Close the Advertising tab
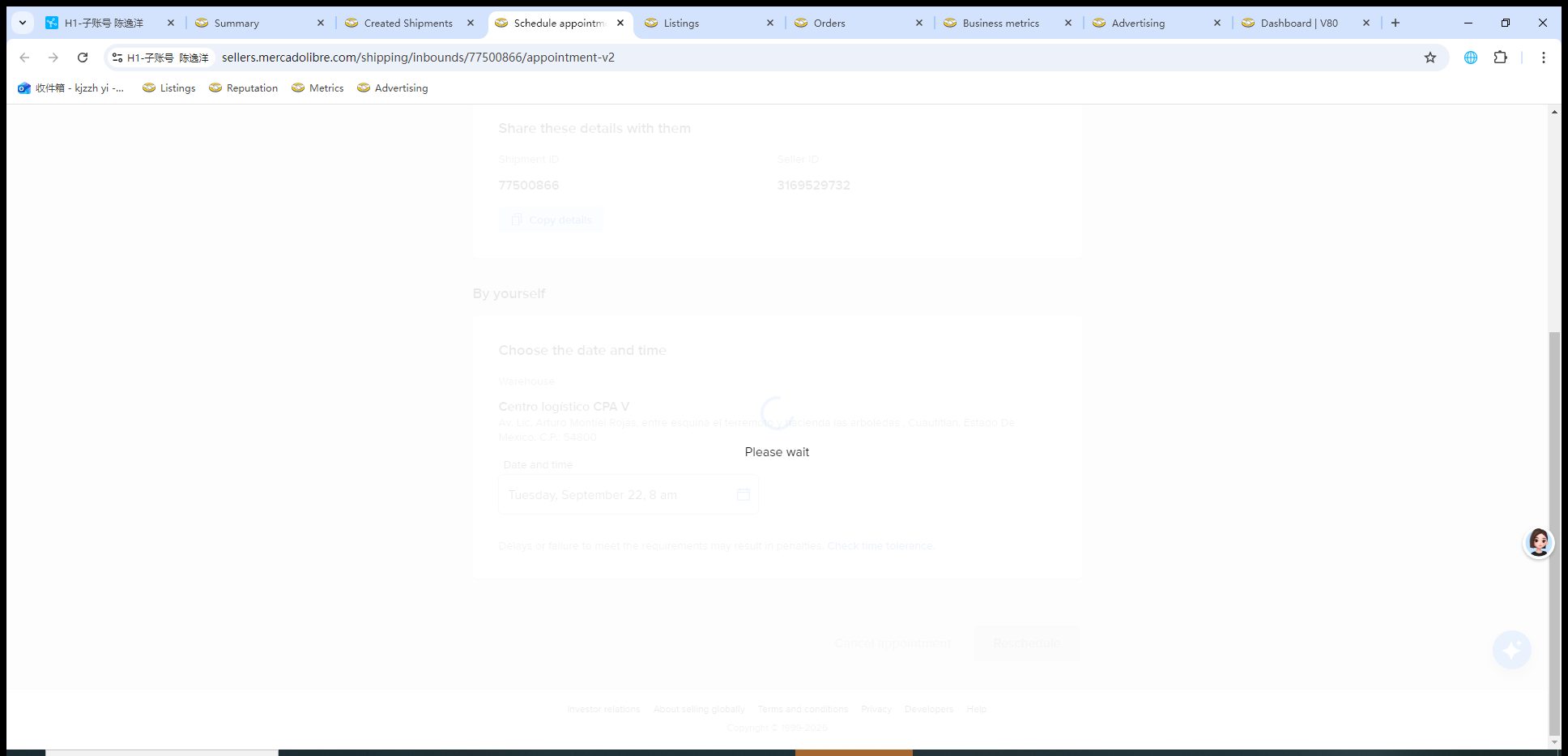The image size is (1568, 756). (x=1217, y=23)
